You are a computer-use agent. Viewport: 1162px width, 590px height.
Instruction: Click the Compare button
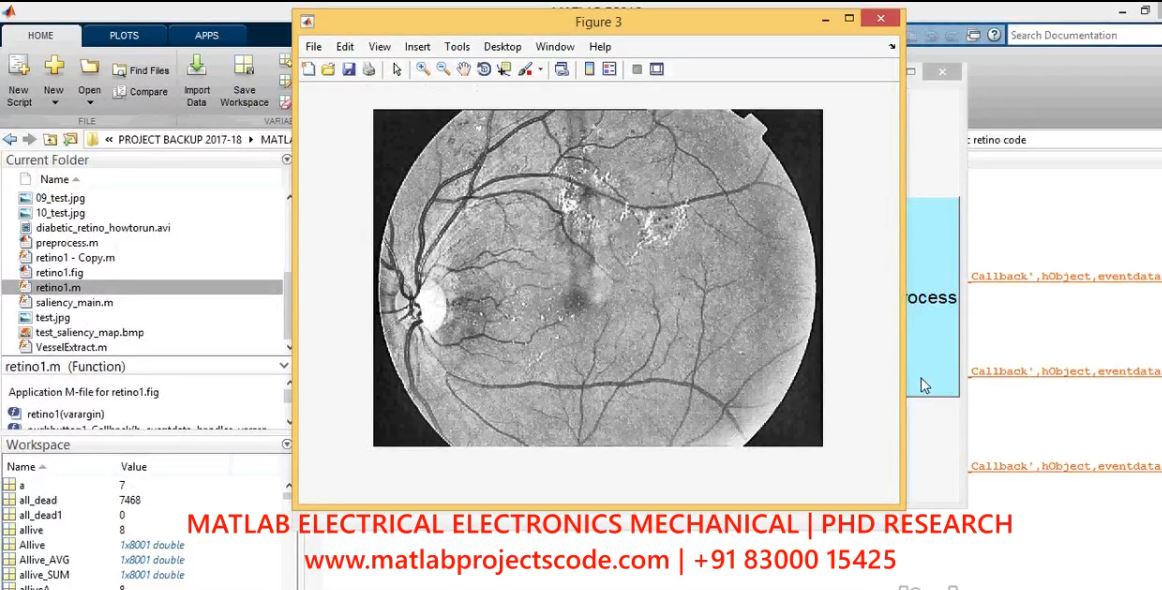point(141,92)
